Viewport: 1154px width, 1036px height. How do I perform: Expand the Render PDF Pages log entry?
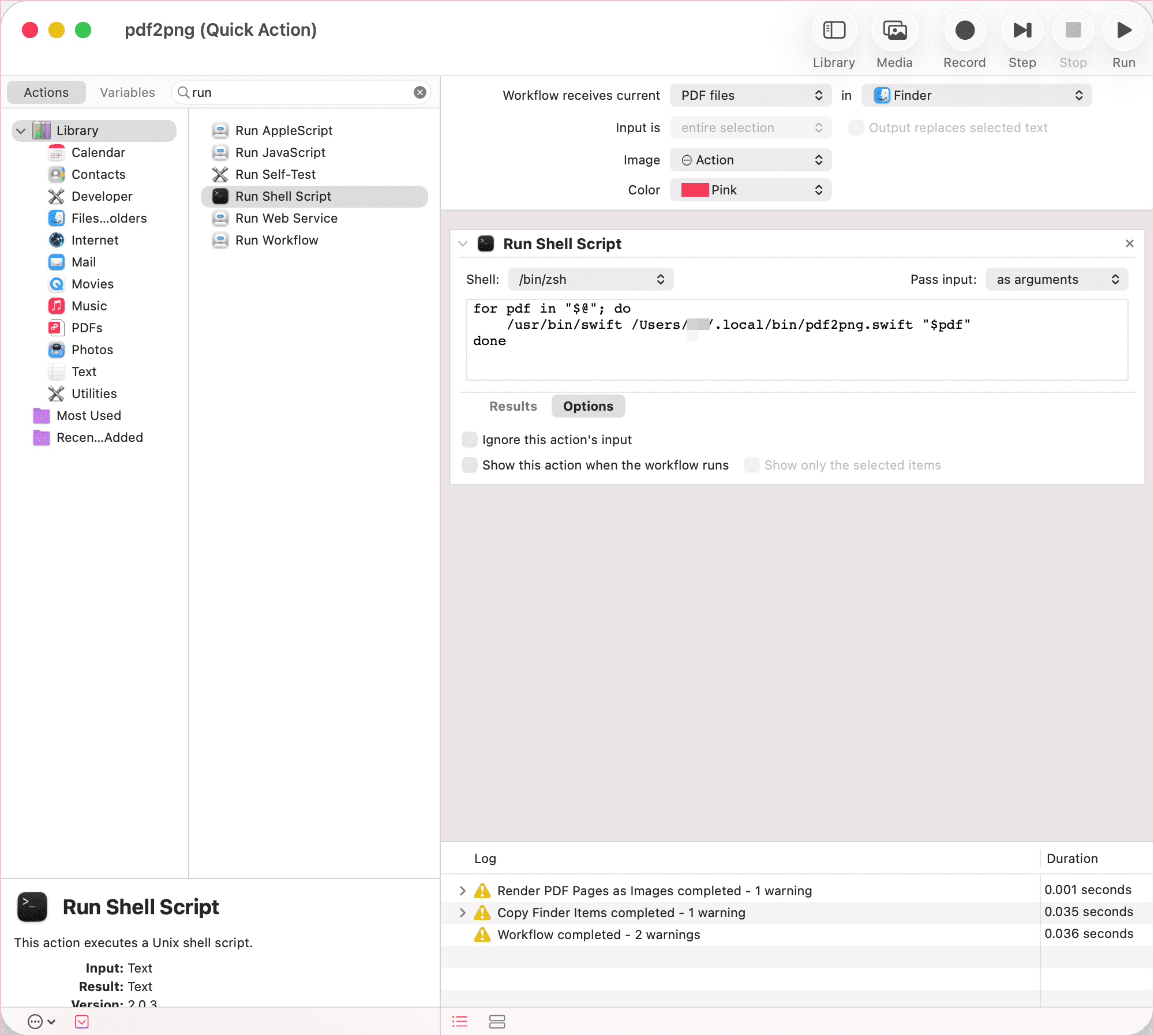click(x=462, y=891)
